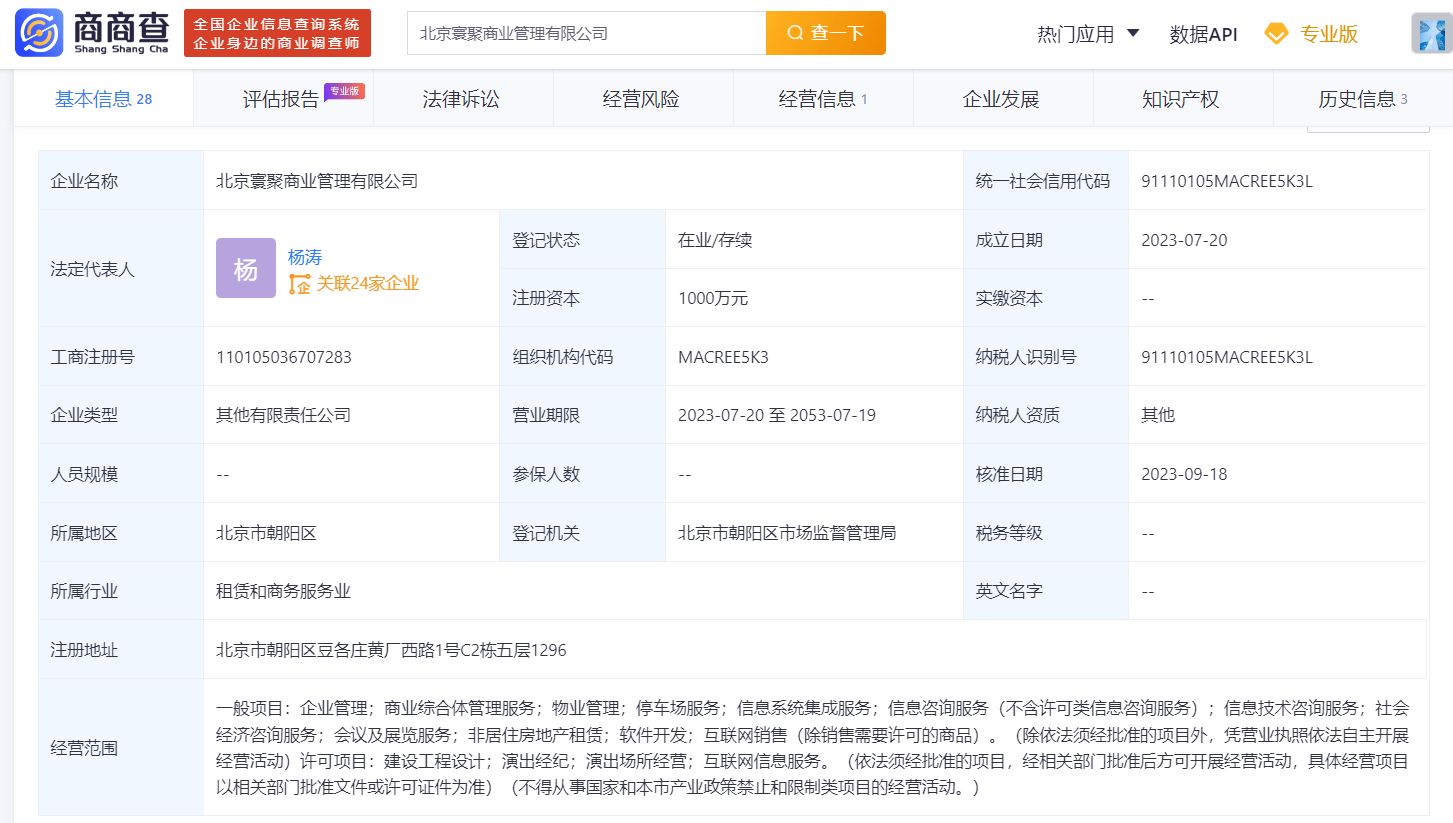1453x823 pixels.
Task: Click 登记状态 value 在业/存续
Action: pyautogui.click(x=715, y=240)
